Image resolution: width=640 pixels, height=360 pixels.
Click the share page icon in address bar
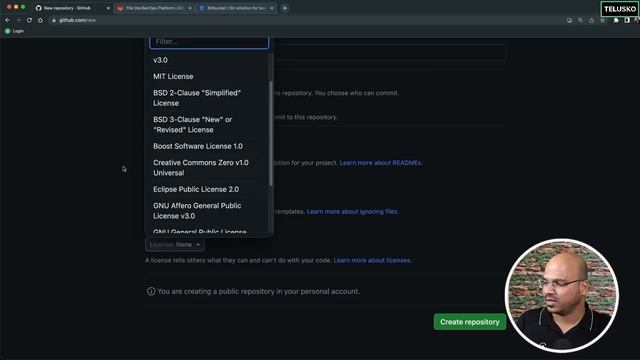(591, 20)
